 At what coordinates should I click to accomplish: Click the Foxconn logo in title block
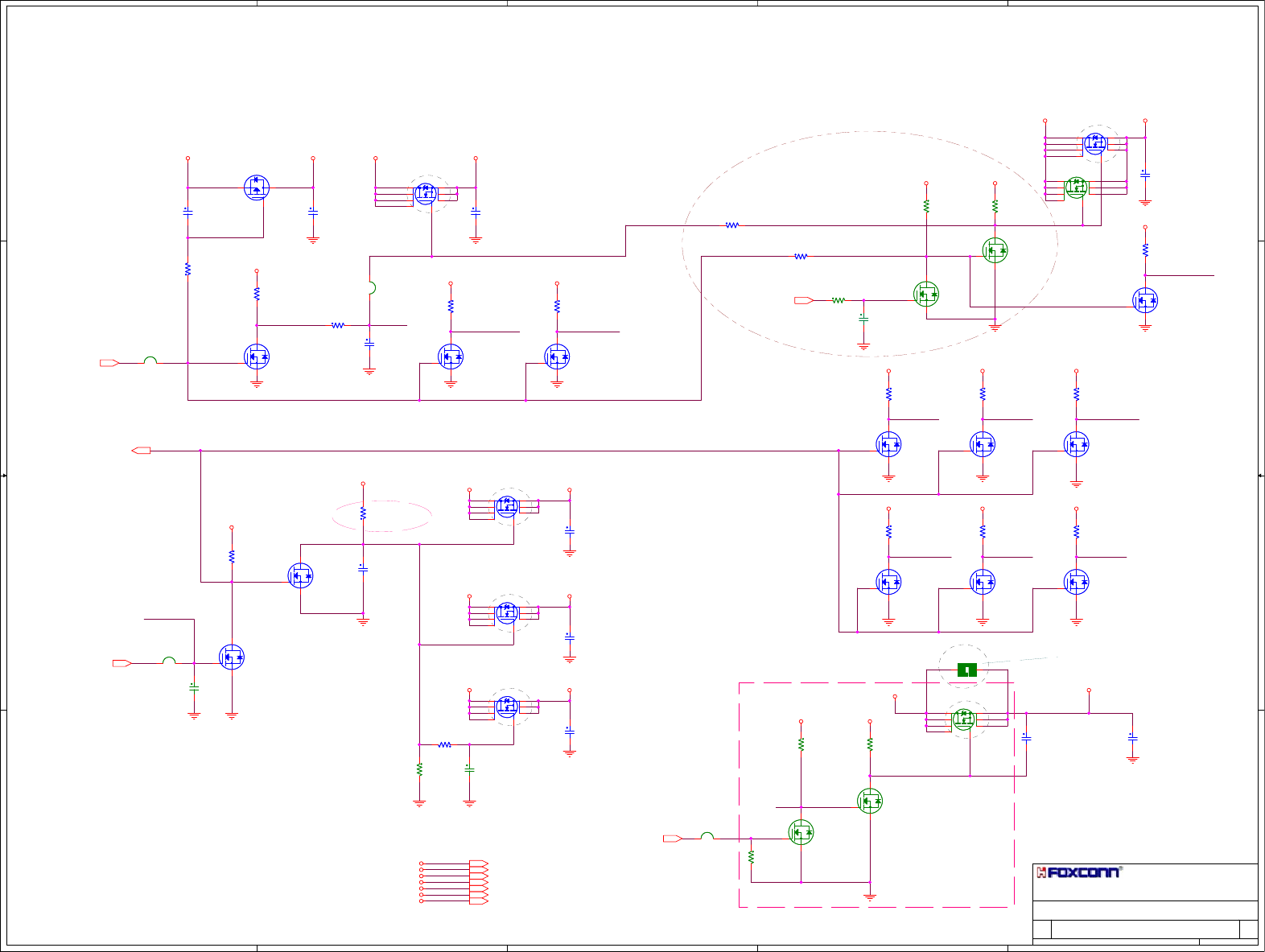(x=1078, y=872)
